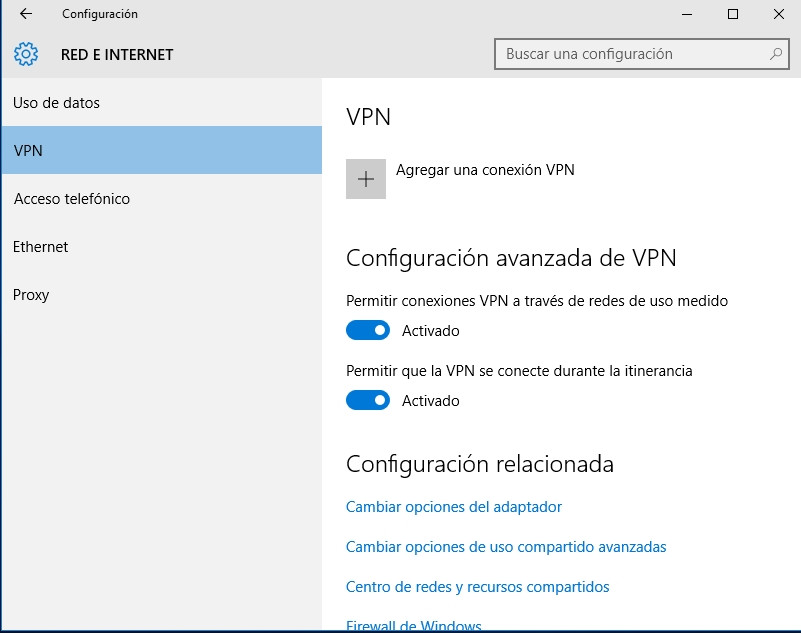Image resolution: width=801 pixels, height=633 pixels.
Task: Open Uso de datos section
Action: (57, 103)
